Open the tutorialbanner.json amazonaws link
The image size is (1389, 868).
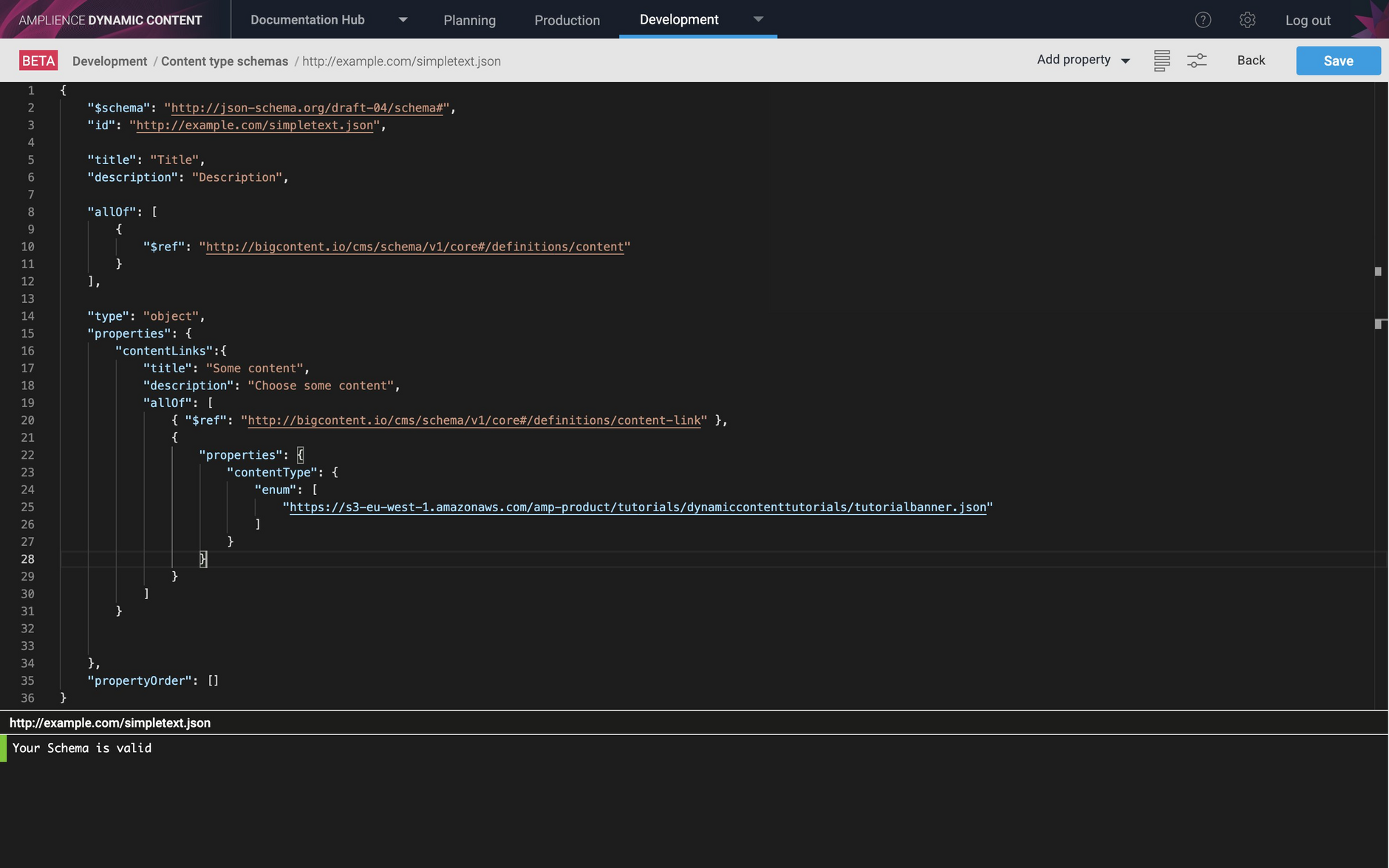coord(638,507)
